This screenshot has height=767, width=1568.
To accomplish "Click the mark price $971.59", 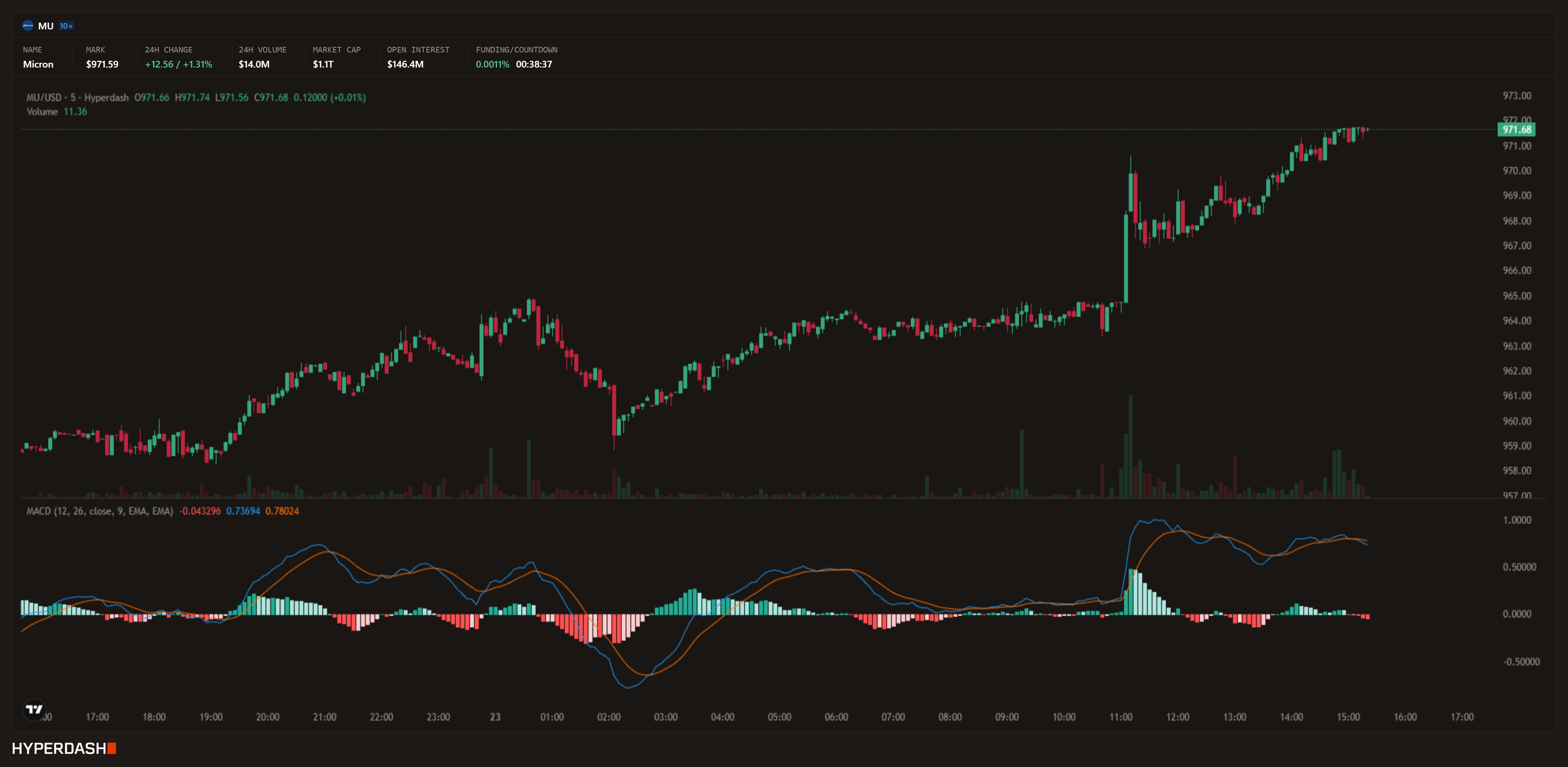I will (x=102, y=64).
